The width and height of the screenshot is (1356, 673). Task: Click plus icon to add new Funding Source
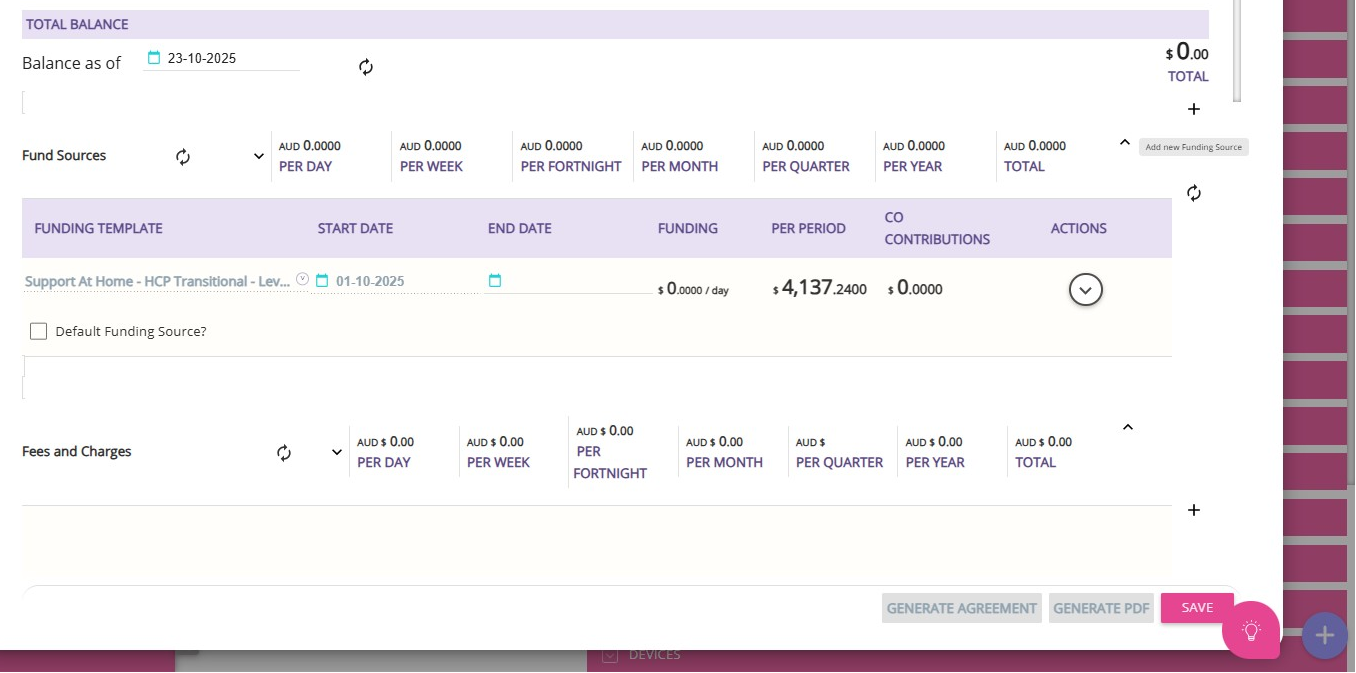click(1193, 109)
